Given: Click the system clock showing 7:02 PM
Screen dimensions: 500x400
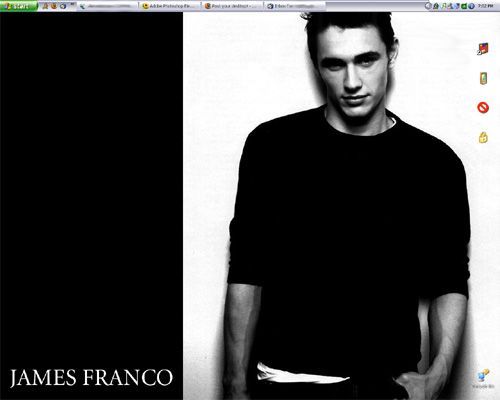Looking at the screenshot, I should [485, 6].
